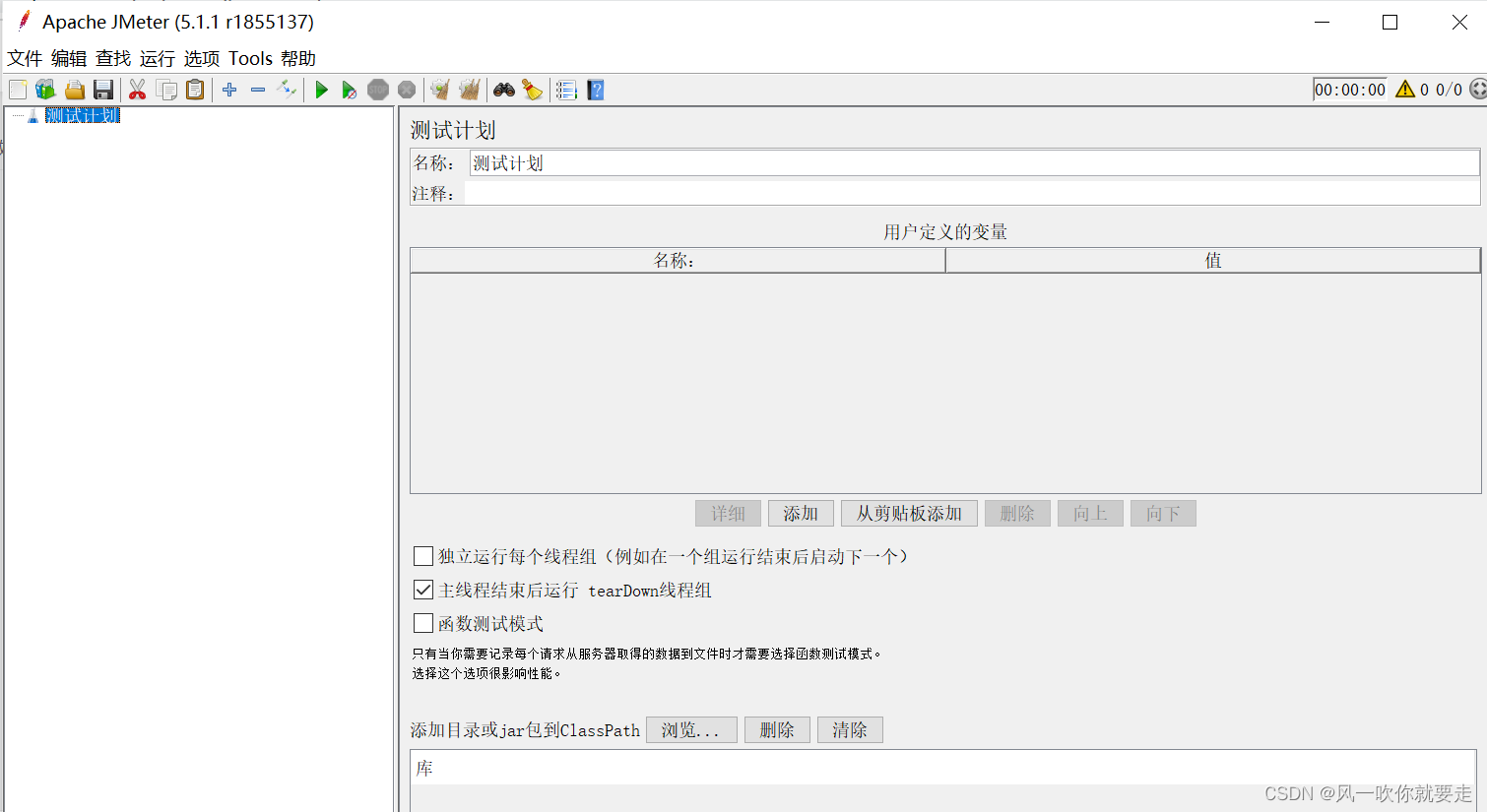Open the Tools menu
1487x812 pixels.
click(250, 58)
